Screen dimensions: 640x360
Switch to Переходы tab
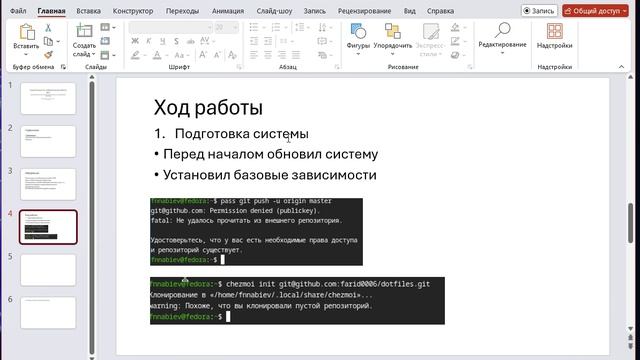pyautogui.click(x=182, y=11)
